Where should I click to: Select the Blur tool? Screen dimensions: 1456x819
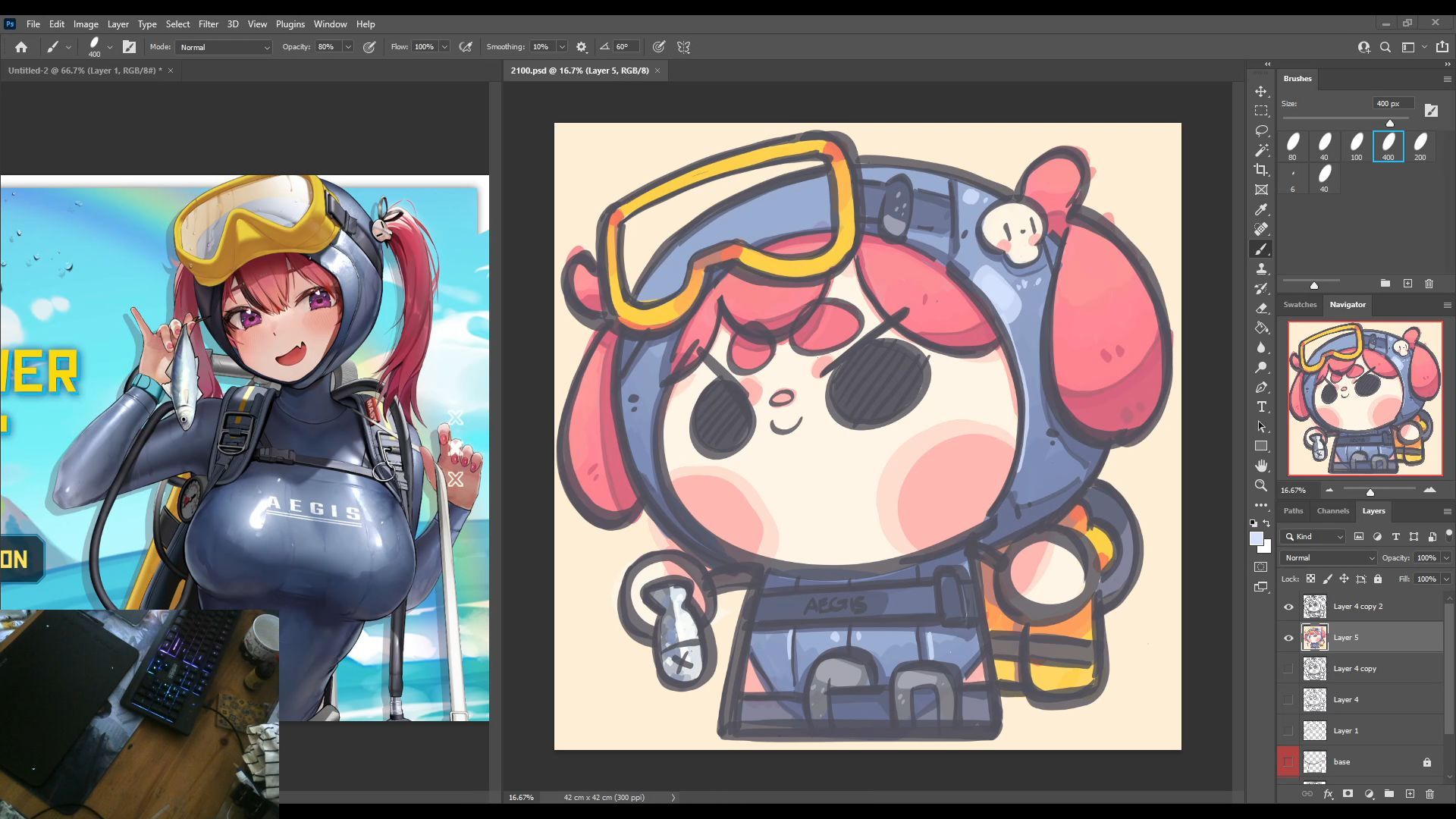click(1261, 347)
